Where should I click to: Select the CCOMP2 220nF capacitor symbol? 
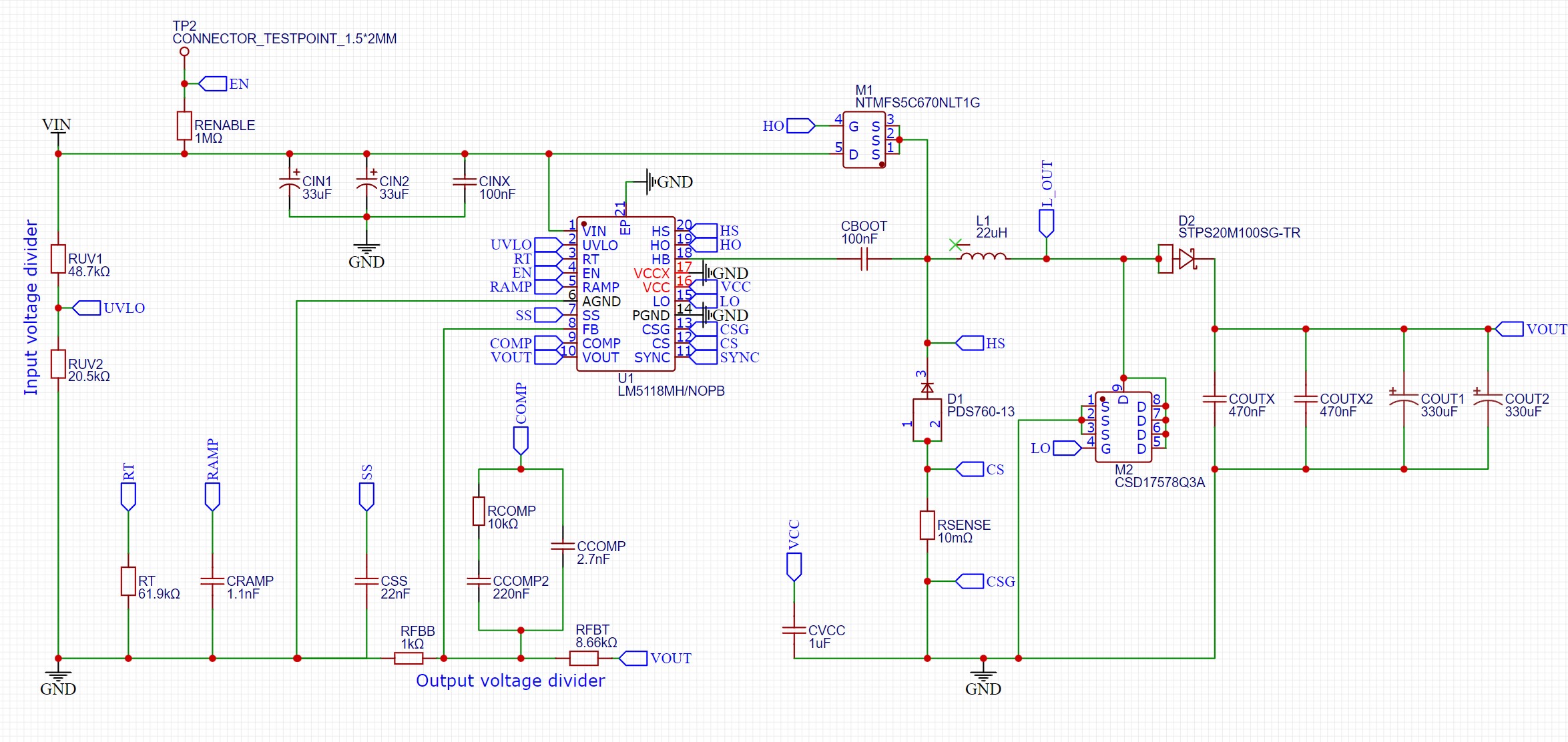point(479,581)
